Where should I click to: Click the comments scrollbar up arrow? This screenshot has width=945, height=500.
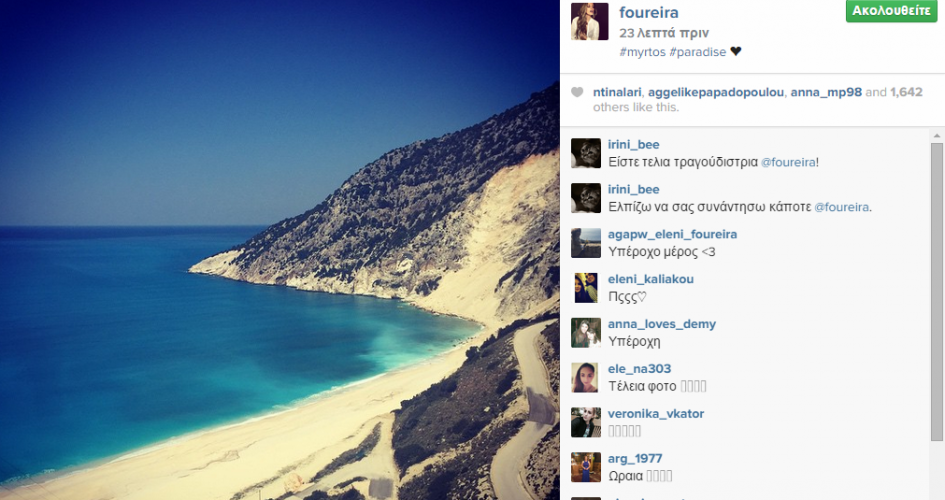[x=937, y=136]
